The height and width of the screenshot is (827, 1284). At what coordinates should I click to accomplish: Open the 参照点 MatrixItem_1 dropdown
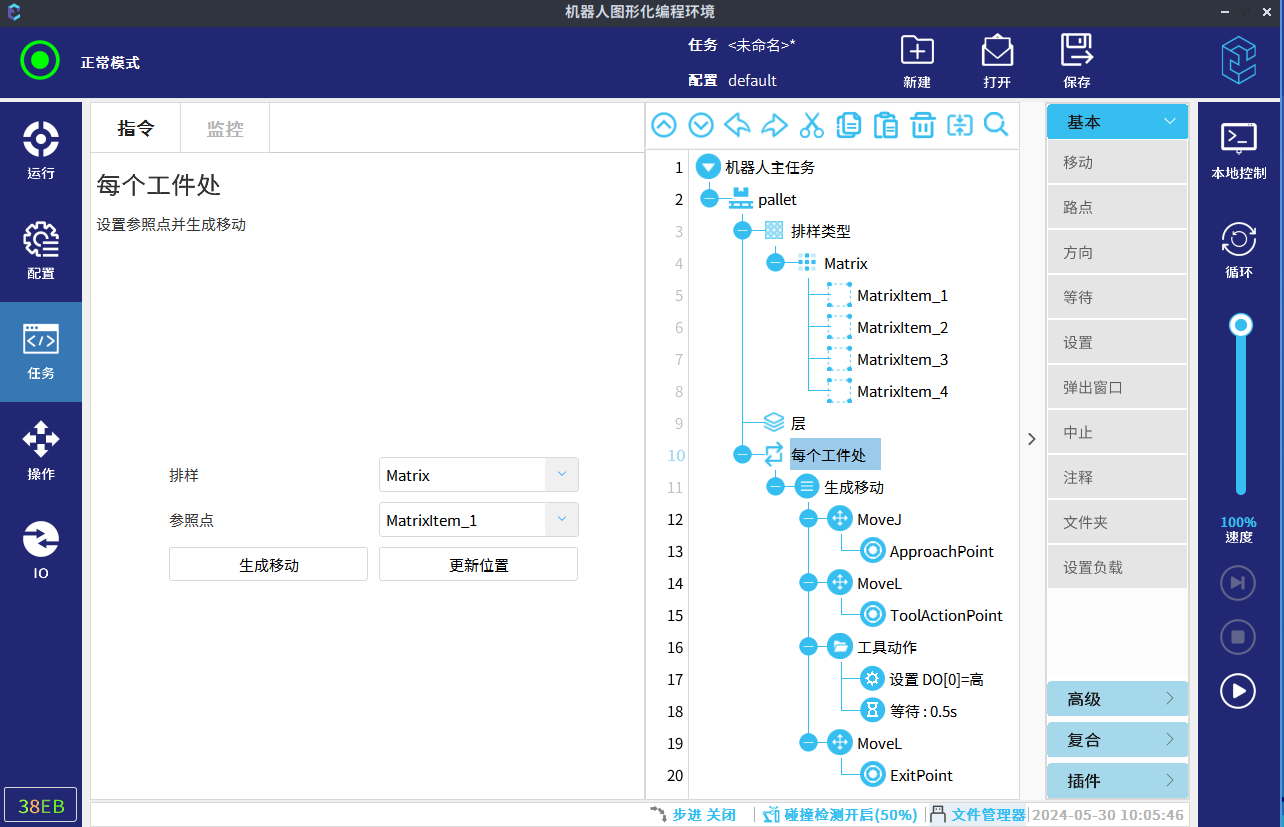[x=561, y=520]
